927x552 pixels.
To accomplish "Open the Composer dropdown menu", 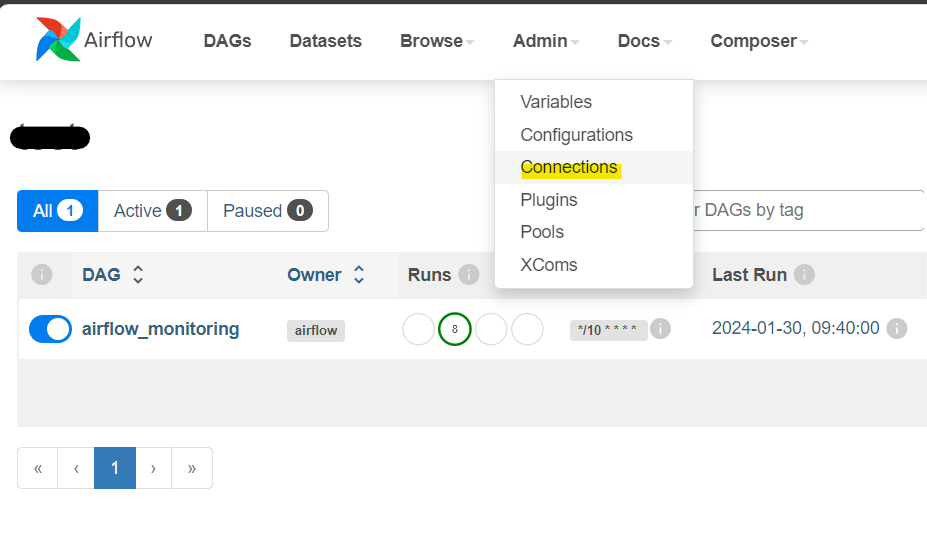I will pyautogui.click(x=758, y=41).
